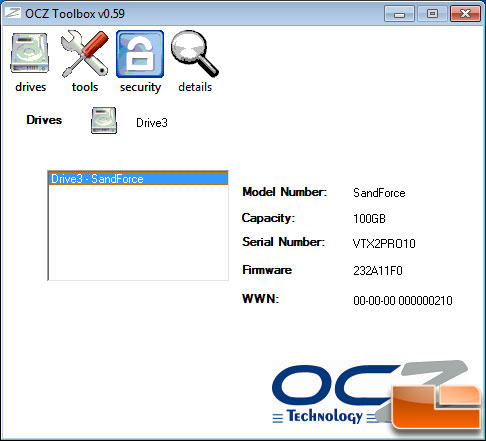This screenshot has width=486, height=441.
Task: Click the 'Firmware' label
Action: pyautogui.click(x=267, y=270)
